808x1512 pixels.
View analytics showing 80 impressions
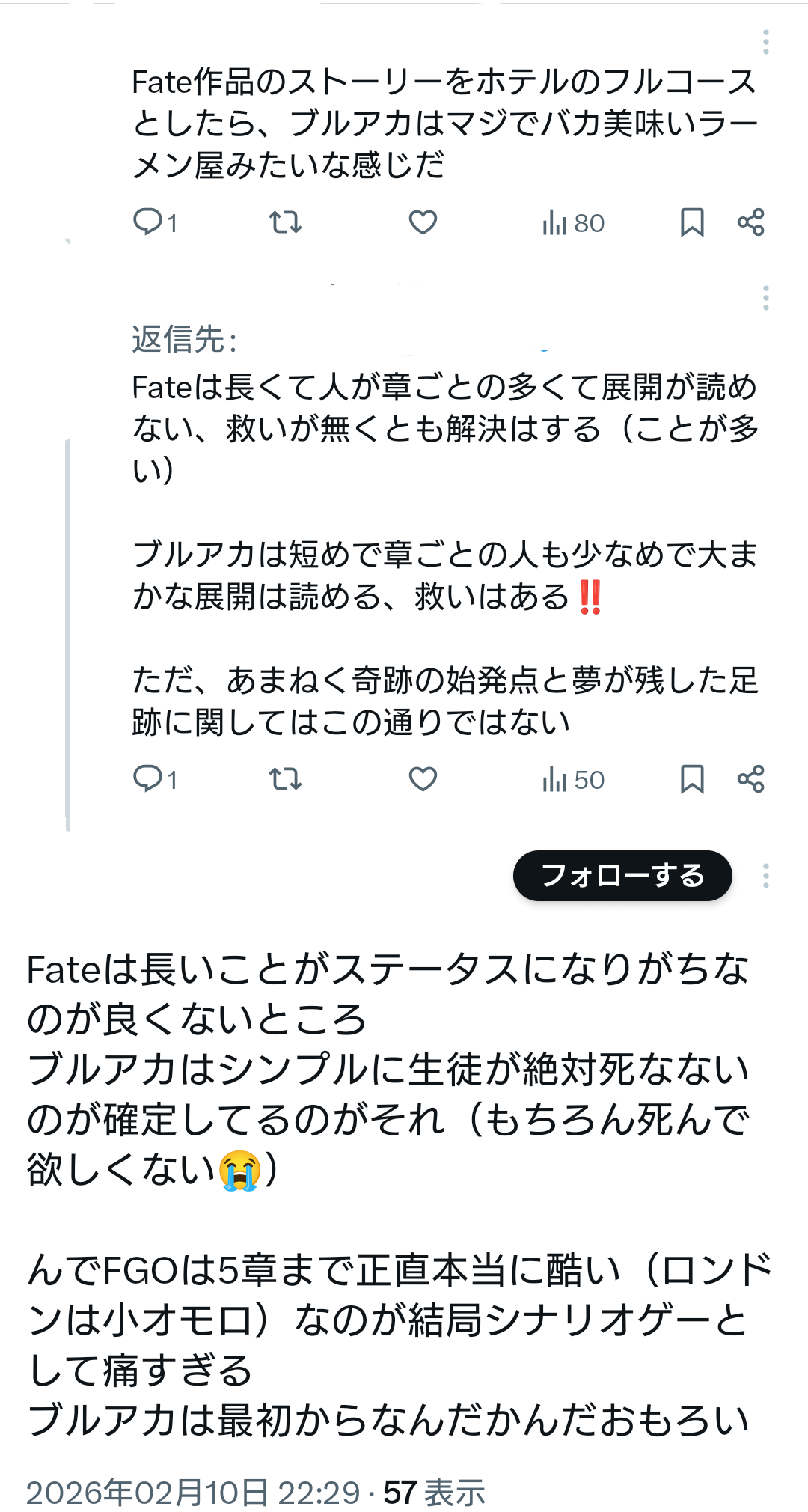pyautogui.click(x=573, y=223)
